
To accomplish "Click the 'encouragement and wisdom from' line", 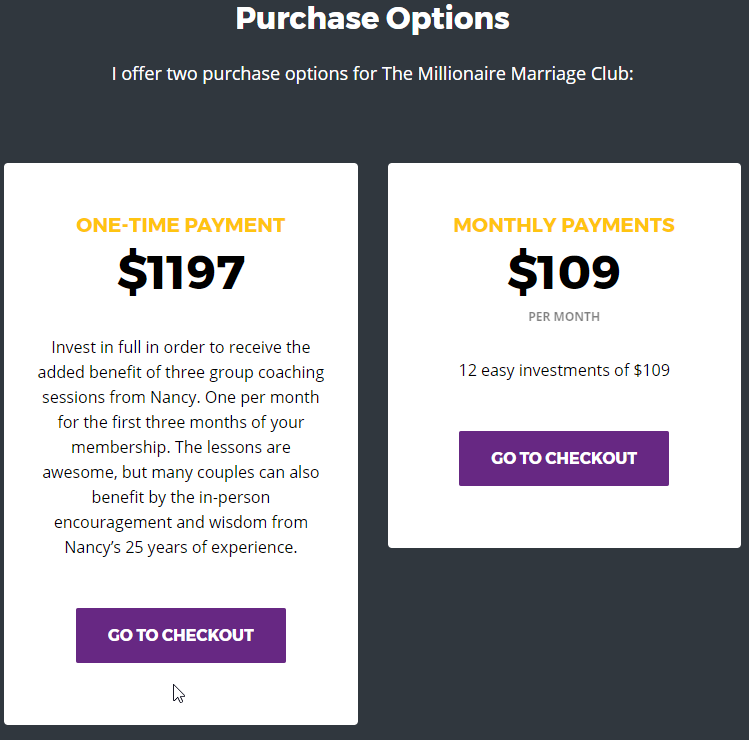I will click(181, 522).
